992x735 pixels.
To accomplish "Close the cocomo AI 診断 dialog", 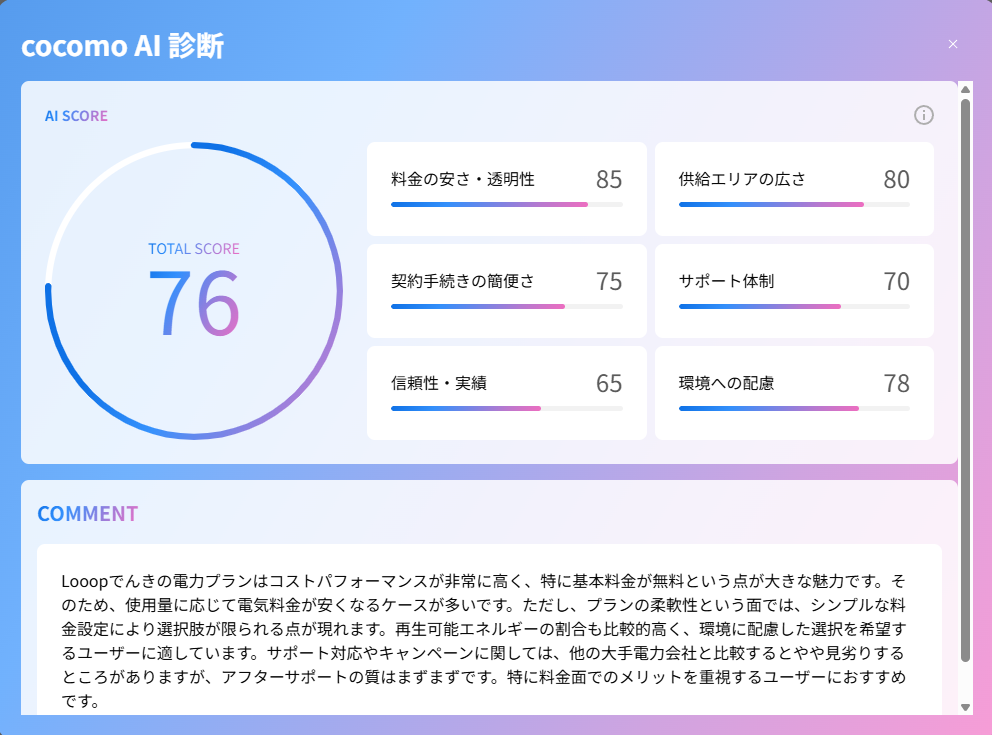I will tap(953, 44).
